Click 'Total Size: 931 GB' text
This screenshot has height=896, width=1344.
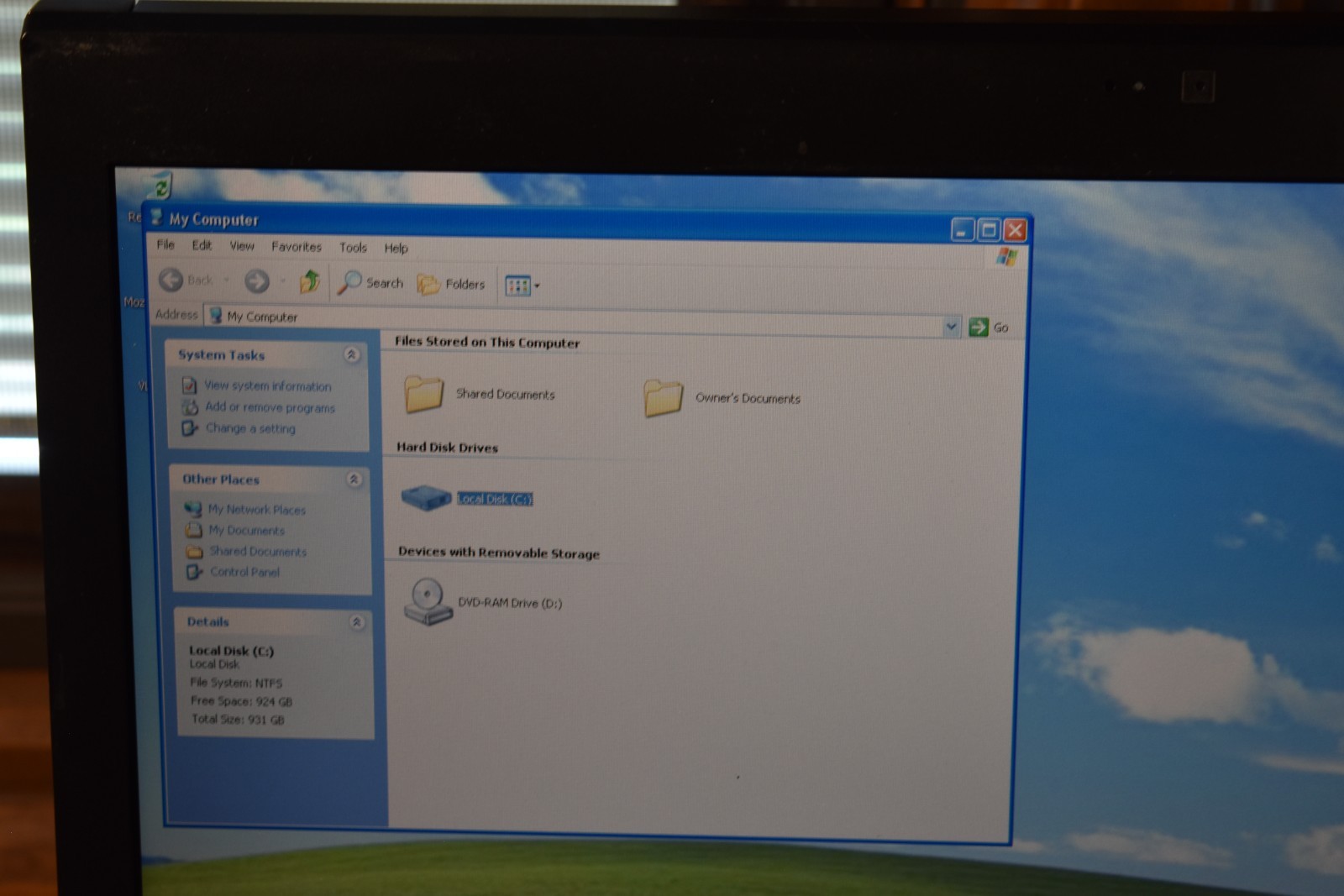[x=238, y=720]
